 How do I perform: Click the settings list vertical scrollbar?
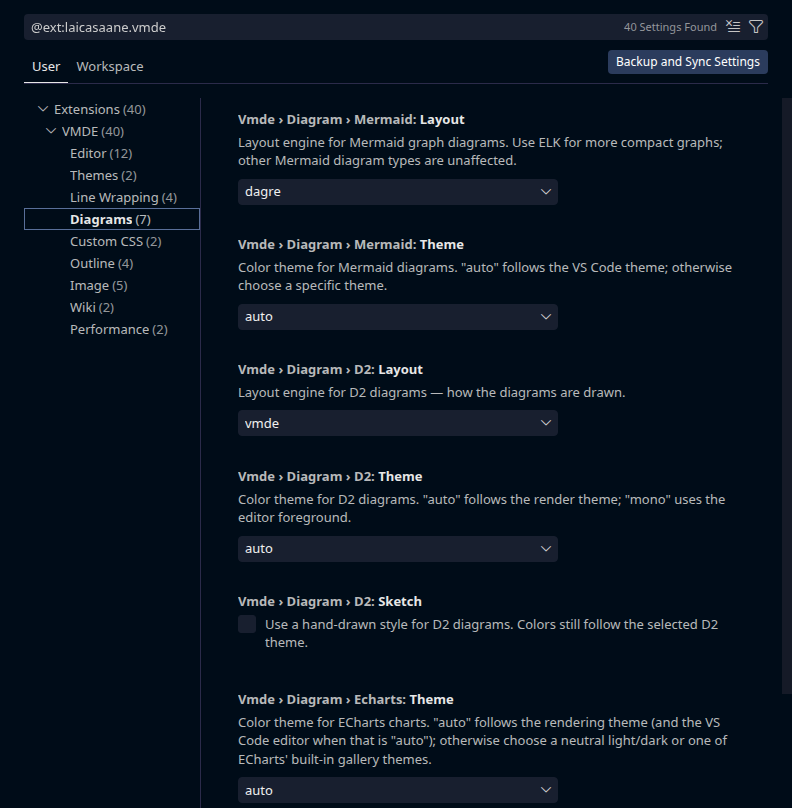coord(786,396)
